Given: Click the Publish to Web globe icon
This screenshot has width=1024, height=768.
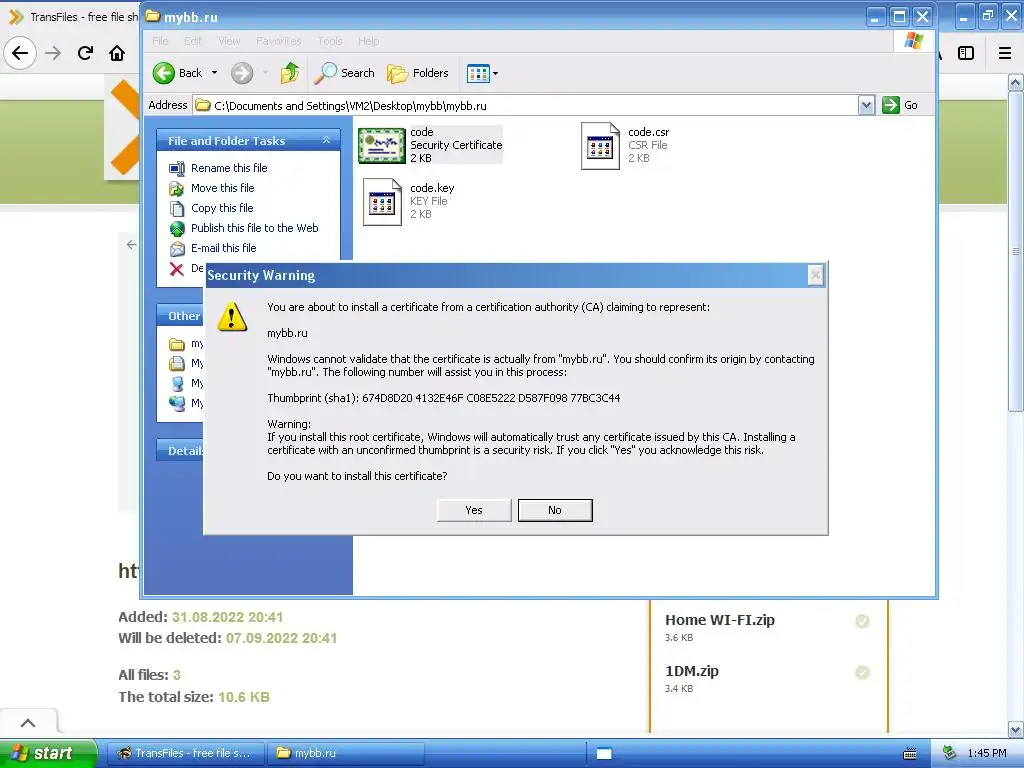Looking at the screenshot, I should click(177, 229).
